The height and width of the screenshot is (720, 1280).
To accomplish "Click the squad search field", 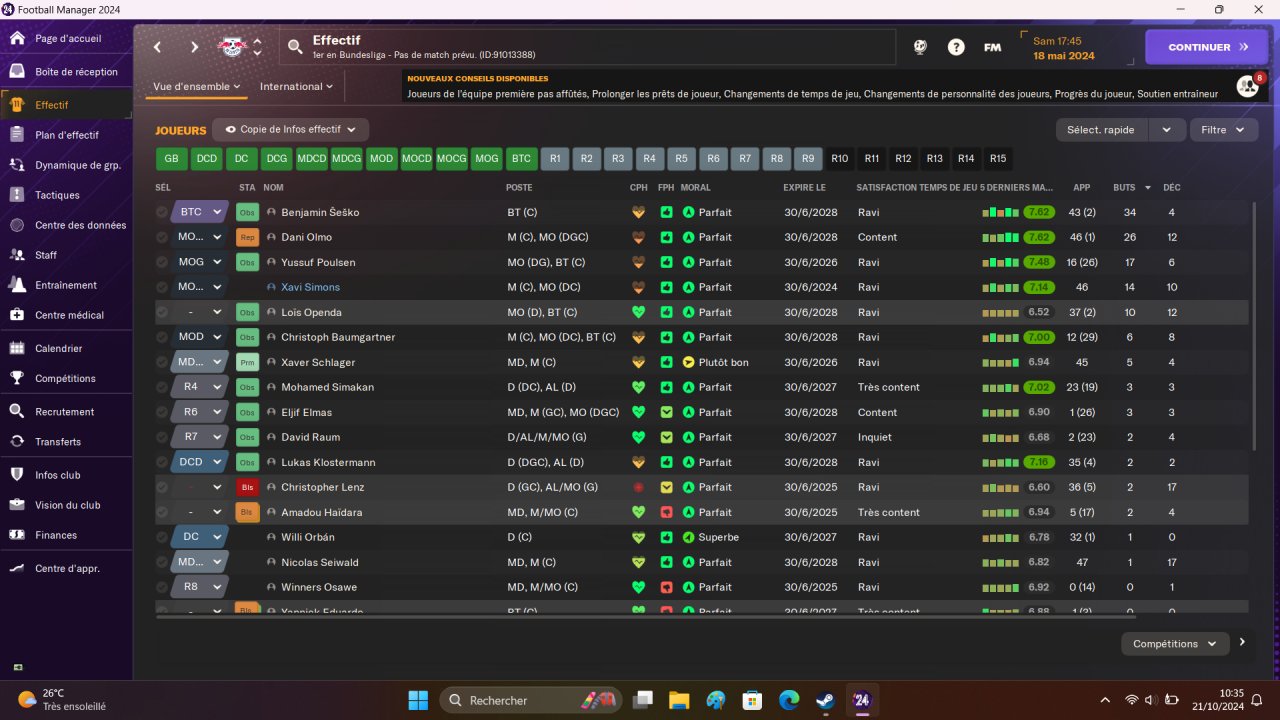I will point(587,47).
